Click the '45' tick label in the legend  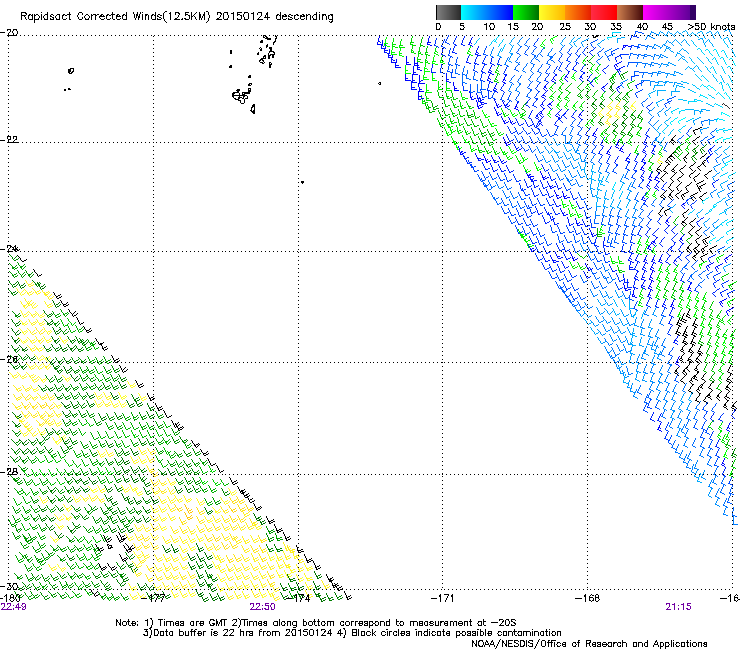[x=667, y=27]
